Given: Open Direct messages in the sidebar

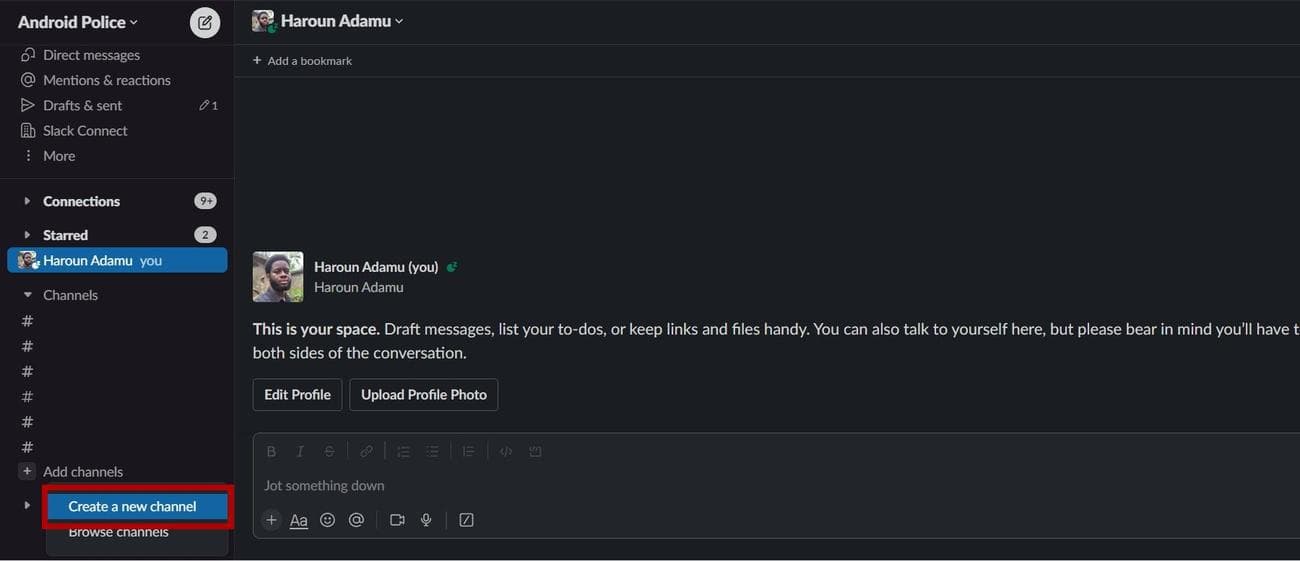Looking at the screenshot, I should tap(91, 55).
